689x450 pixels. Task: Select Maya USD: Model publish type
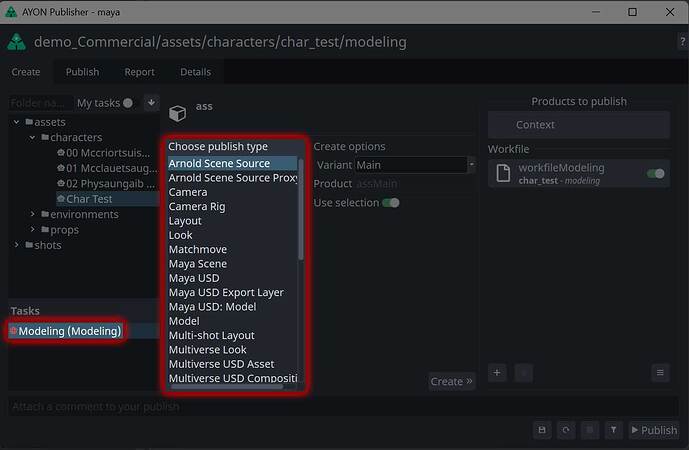point(232,307)
